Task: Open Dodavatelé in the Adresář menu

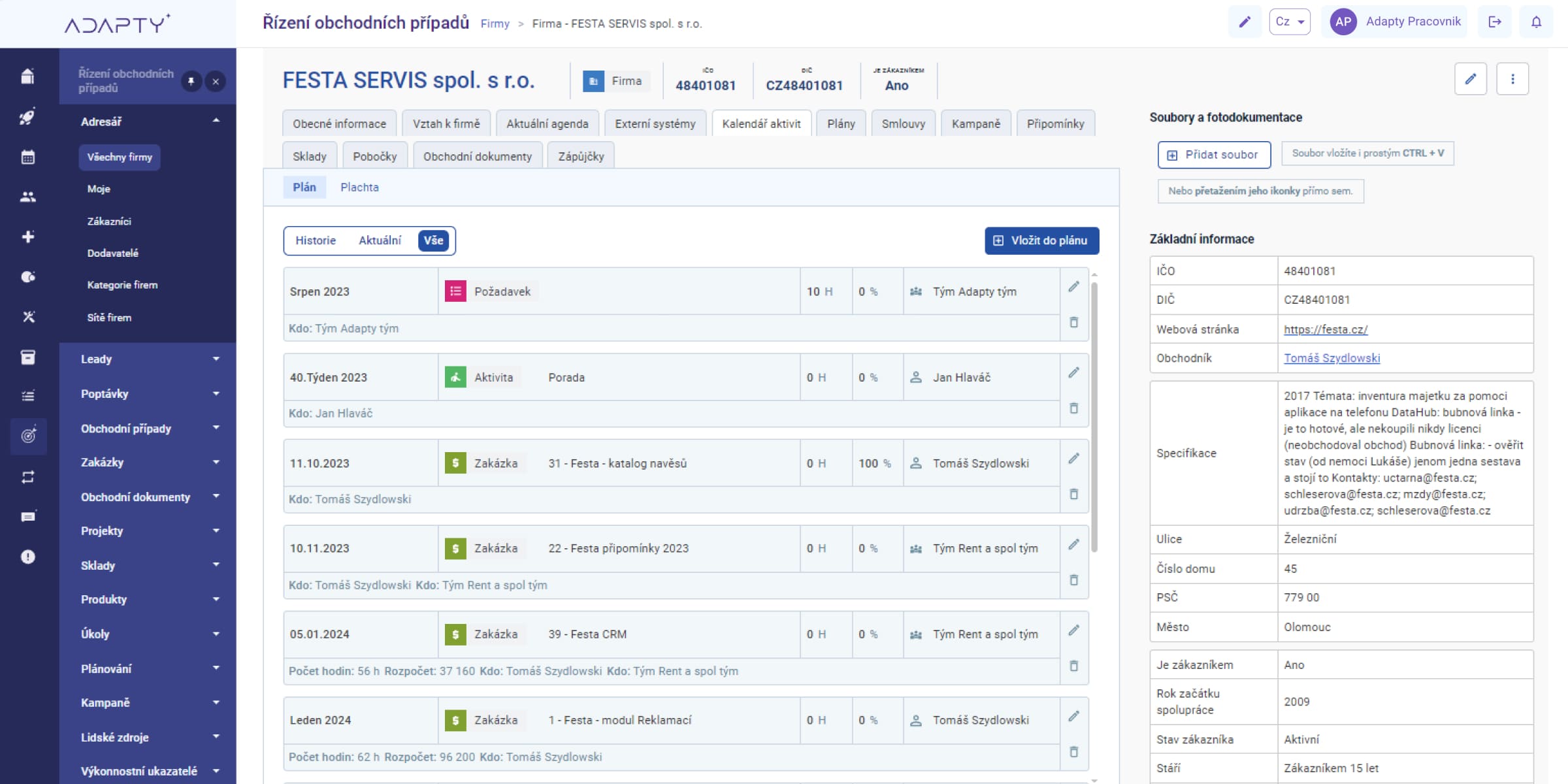Action: point(112,253)
